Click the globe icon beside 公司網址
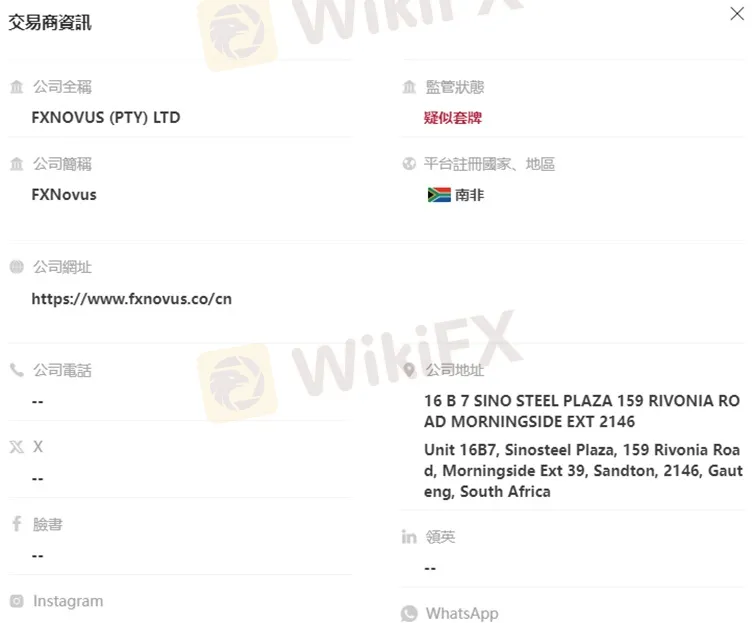This screenshot has height=623, width=755. click(16, 266)
